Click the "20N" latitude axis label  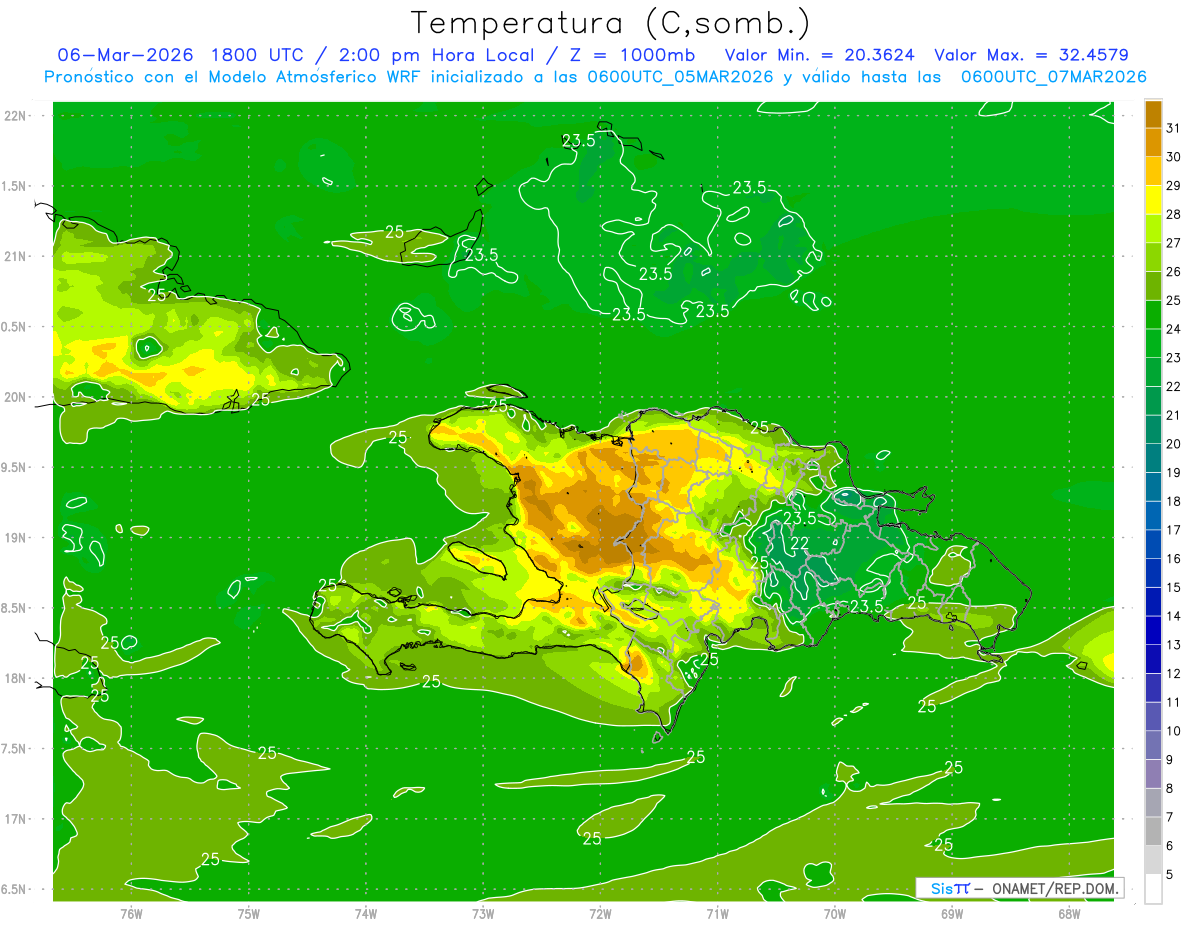pyautogui.click(x=15, y=397)
